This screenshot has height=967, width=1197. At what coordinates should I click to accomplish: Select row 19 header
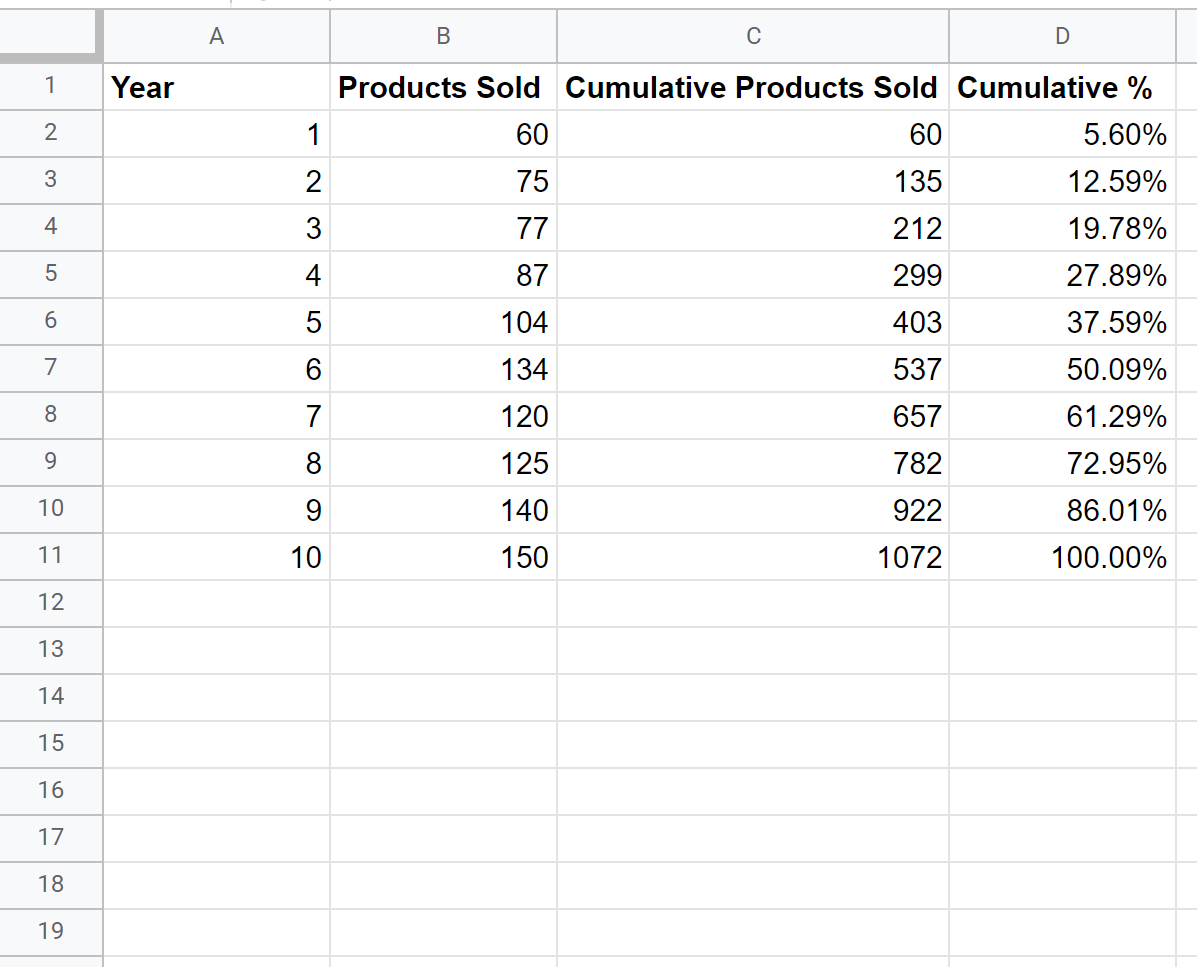coord(51,931)
